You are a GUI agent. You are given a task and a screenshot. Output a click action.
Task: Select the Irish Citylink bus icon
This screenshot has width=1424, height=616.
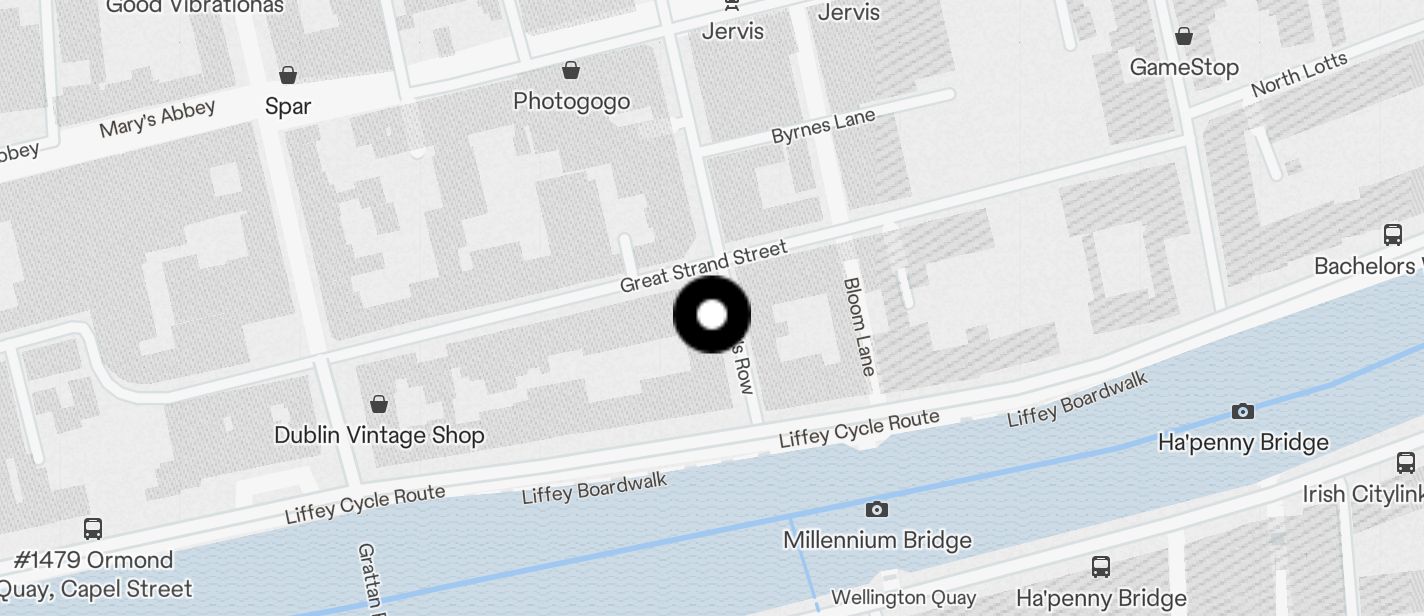[1405, 463]
